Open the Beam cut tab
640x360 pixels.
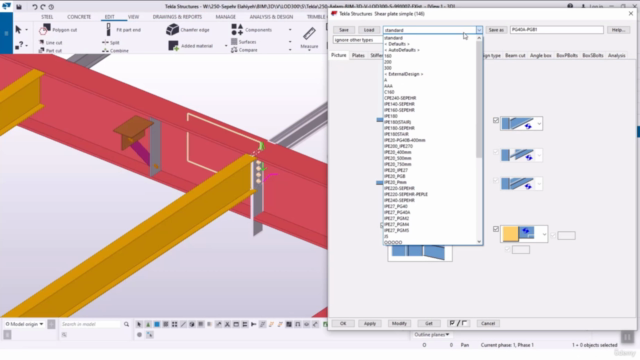point(515,56)
